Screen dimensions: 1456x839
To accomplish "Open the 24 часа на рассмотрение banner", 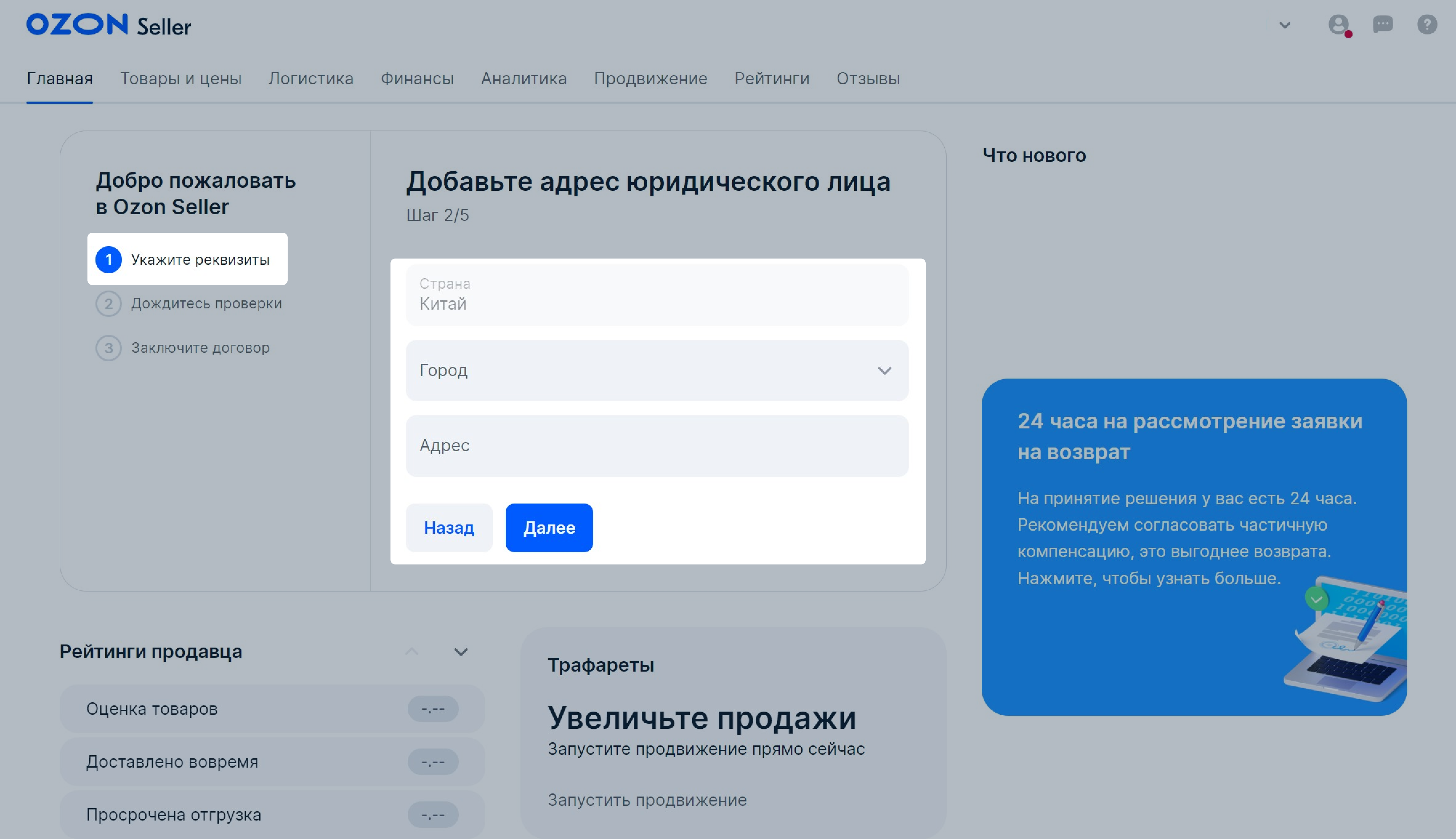I will click(x=1194, y=548).
